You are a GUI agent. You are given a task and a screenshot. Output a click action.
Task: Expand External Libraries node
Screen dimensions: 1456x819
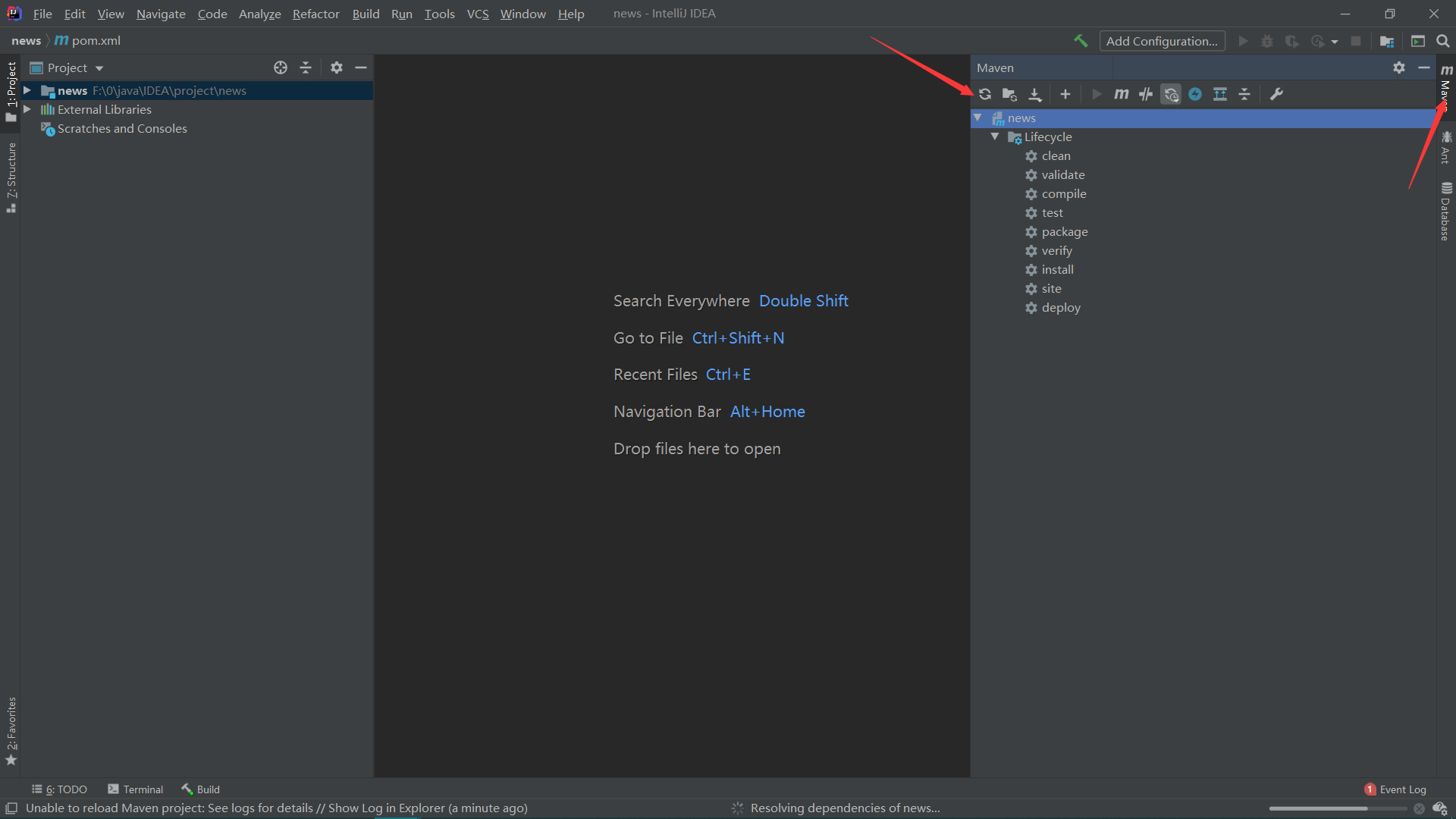[x=27, y=109]
